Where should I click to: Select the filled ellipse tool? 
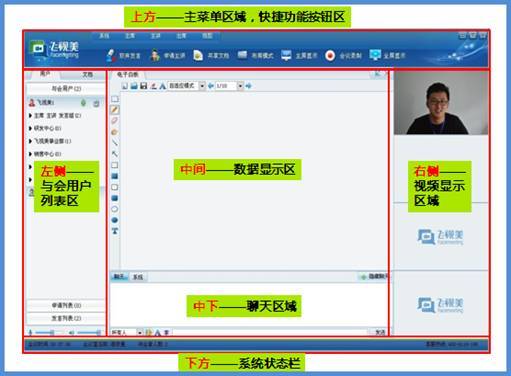point(115,220)
